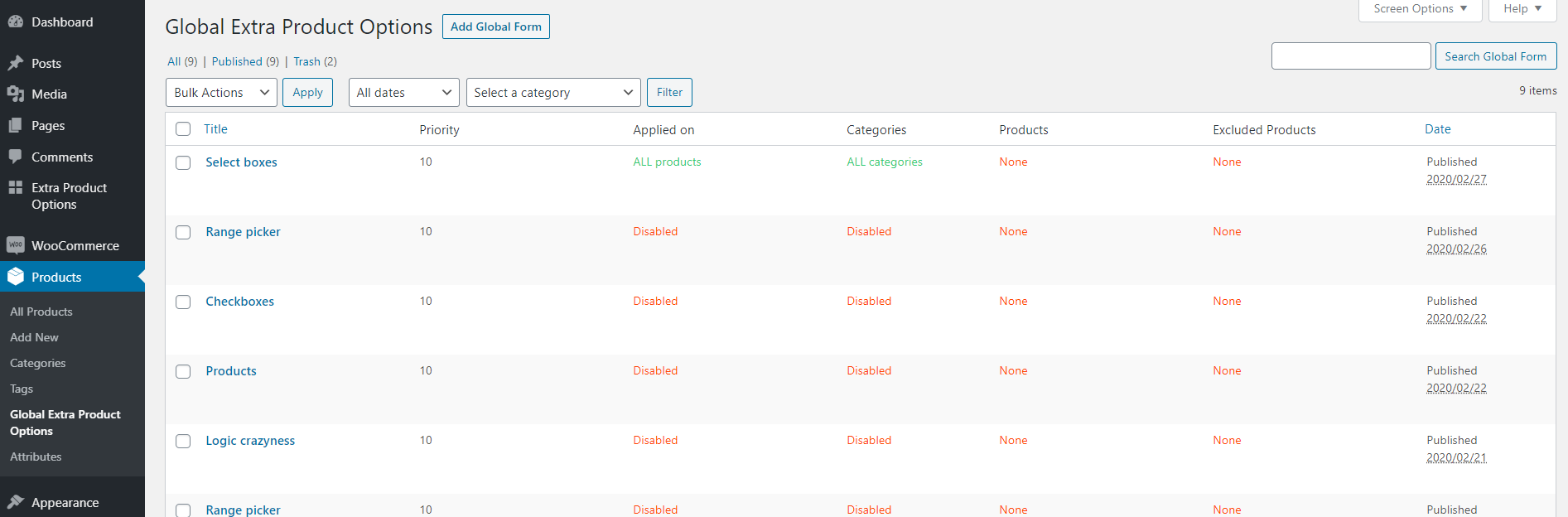Screen dimensions: 1568x517
Task: Click the Posts pushpin icon
Action: click(15, 63)
